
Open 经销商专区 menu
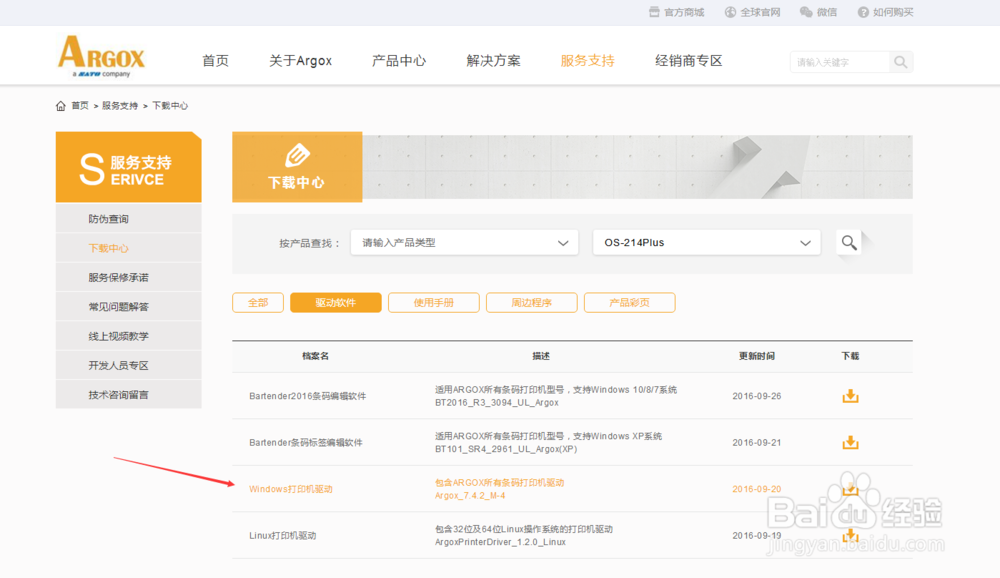(689, 61)
